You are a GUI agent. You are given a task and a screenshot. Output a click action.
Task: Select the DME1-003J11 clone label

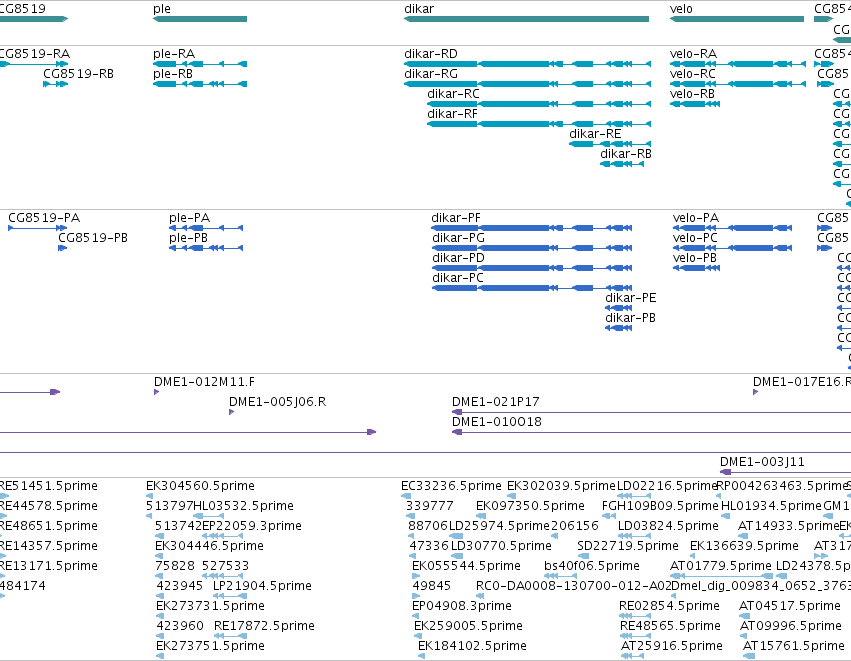[762, 462]
